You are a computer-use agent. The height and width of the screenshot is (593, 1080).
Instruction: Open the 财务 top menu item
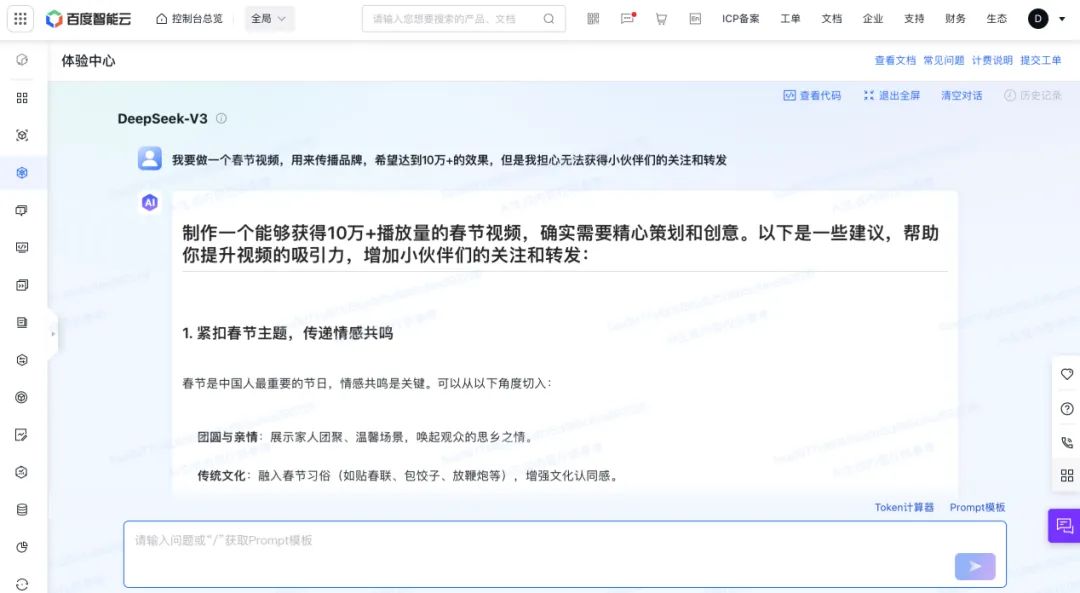click(x=955, y=19)
